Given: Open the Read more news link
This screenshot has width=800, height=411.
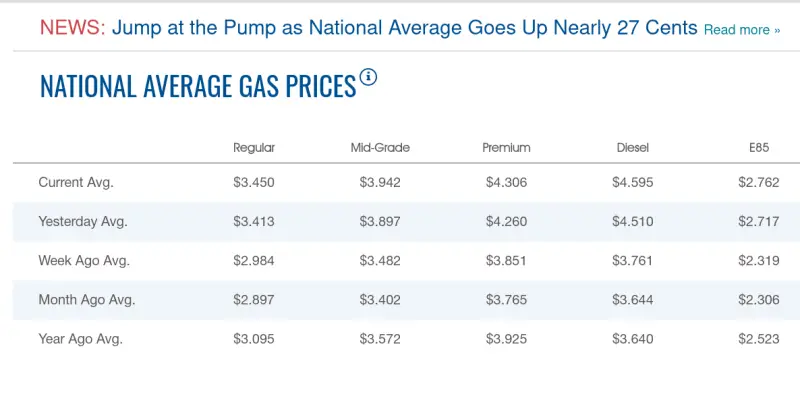Looking at the screenshot, I should click(741, 30).
